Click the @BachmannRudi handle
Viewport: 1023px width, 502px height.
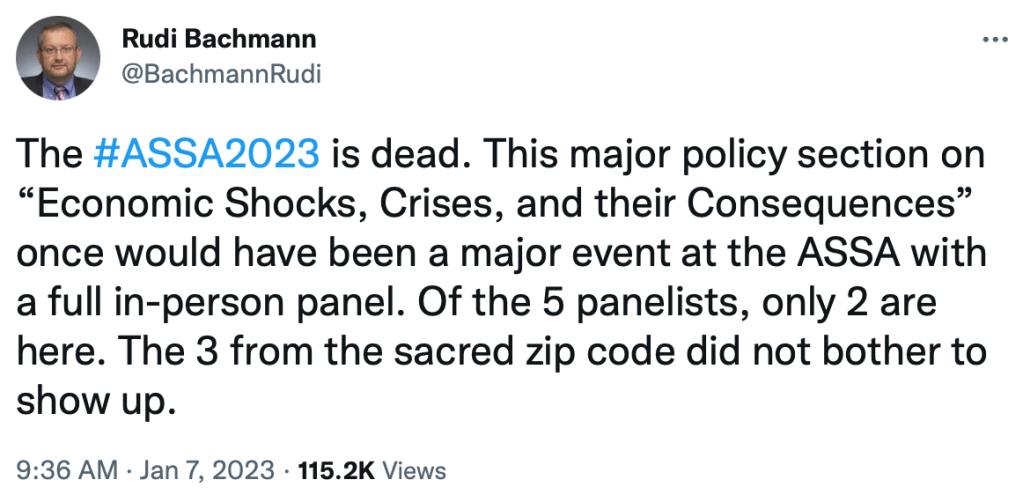pyautogui.click(x=220, y=74)
